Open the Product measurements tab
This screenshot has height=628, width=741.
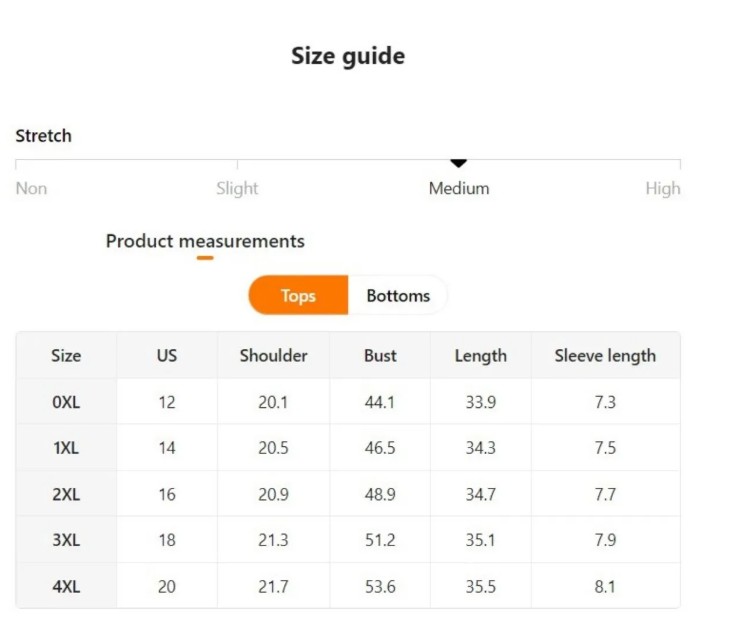point(205,241)
